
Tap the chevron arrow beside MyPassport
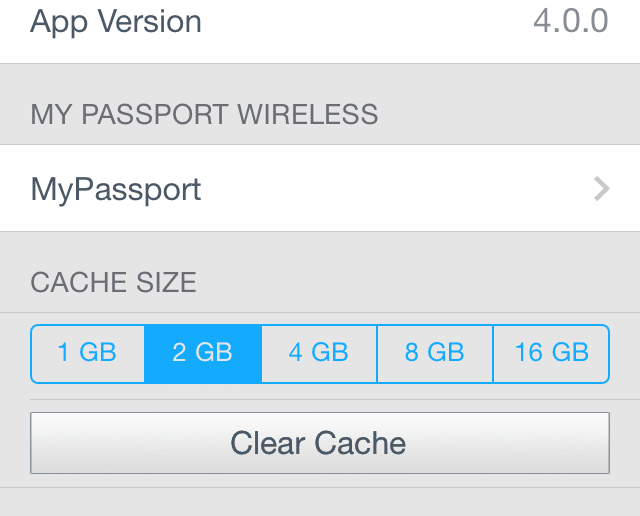pyautogui.click(x=602, y=189)
